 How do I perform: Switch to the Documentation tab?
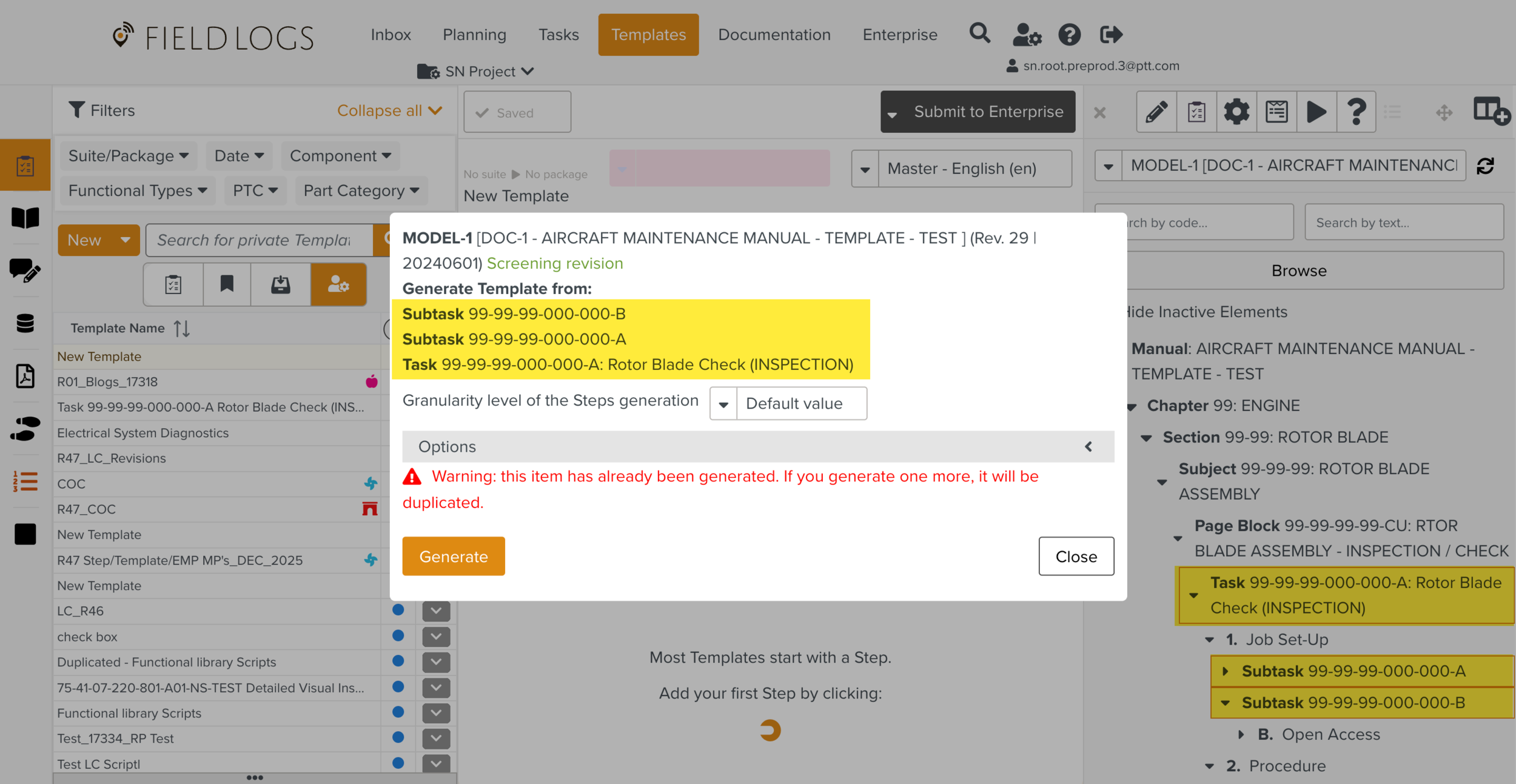[x=774, y=35]
